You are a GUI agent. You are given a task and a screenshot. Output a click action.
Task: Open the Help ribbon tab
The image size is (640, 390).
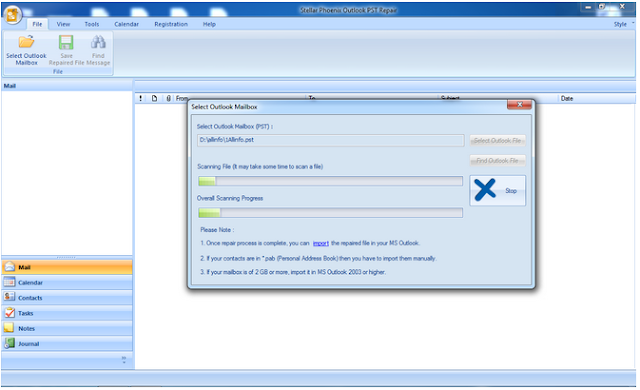pos(209,24)
